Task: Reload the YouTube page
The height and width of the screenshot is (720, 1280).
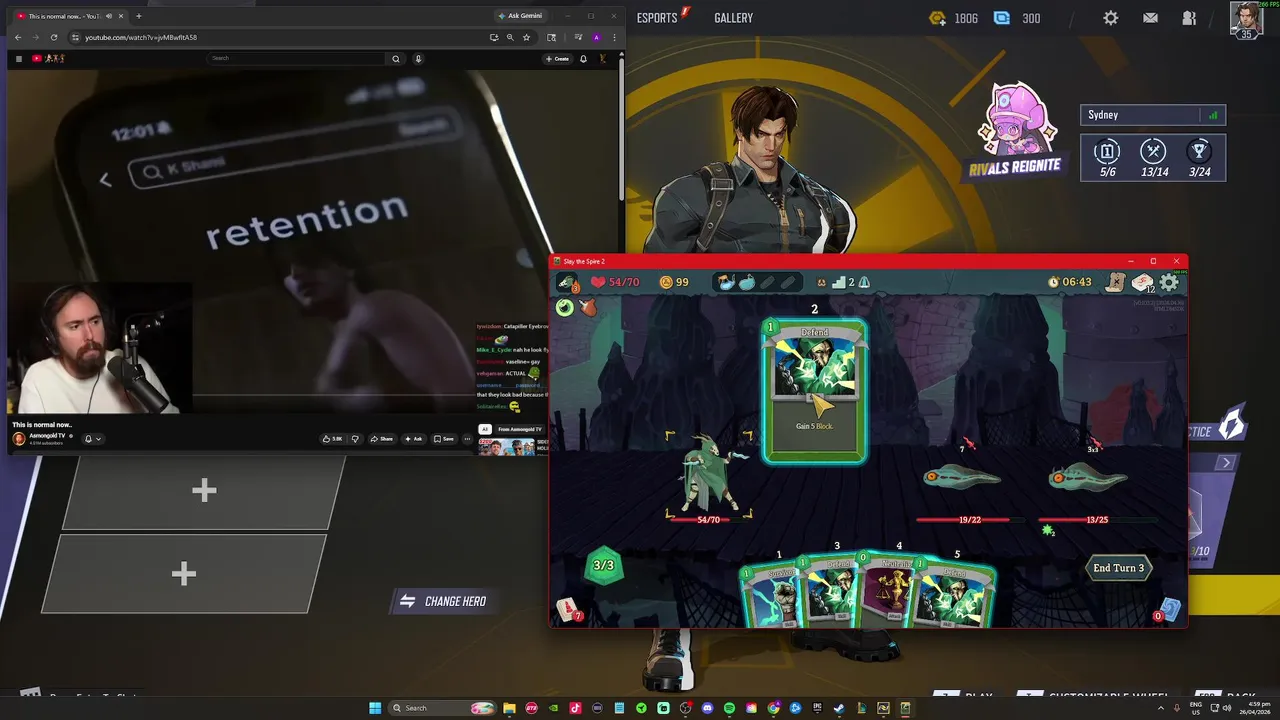Action: (x=54, y=37)
